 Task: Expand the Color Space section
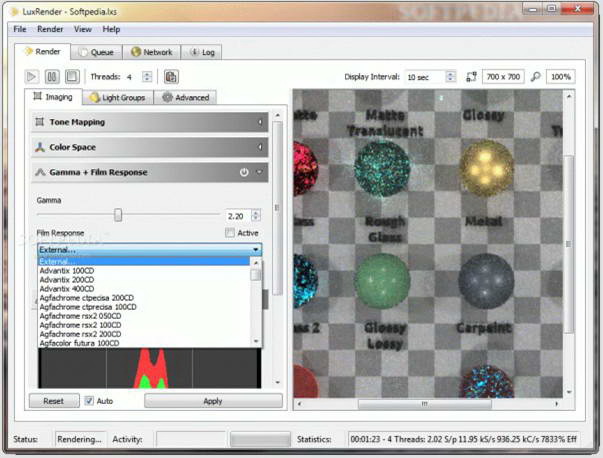[x=148, y=147]
